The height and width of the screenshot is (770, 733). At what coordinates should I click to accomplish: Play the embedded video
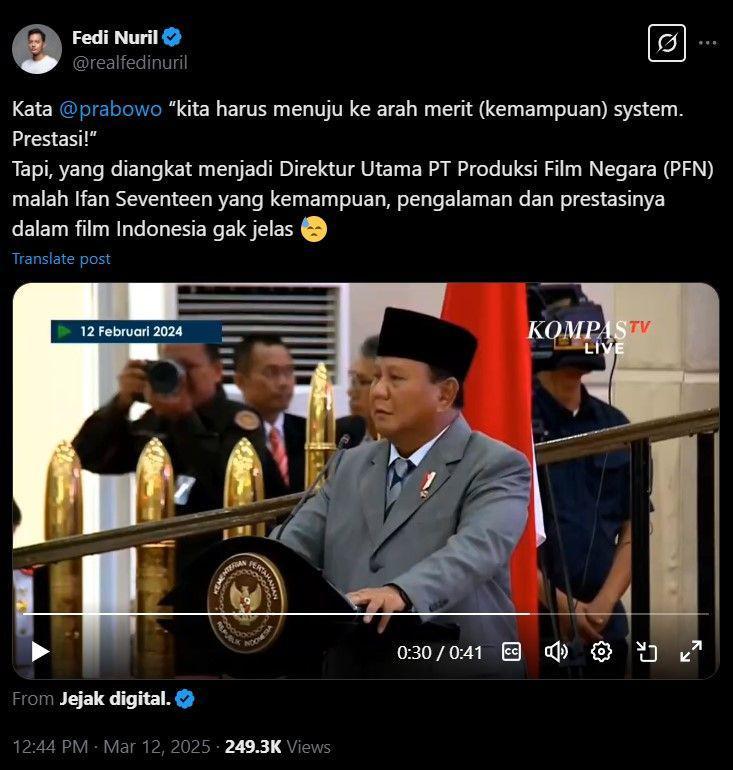(40, 652)
